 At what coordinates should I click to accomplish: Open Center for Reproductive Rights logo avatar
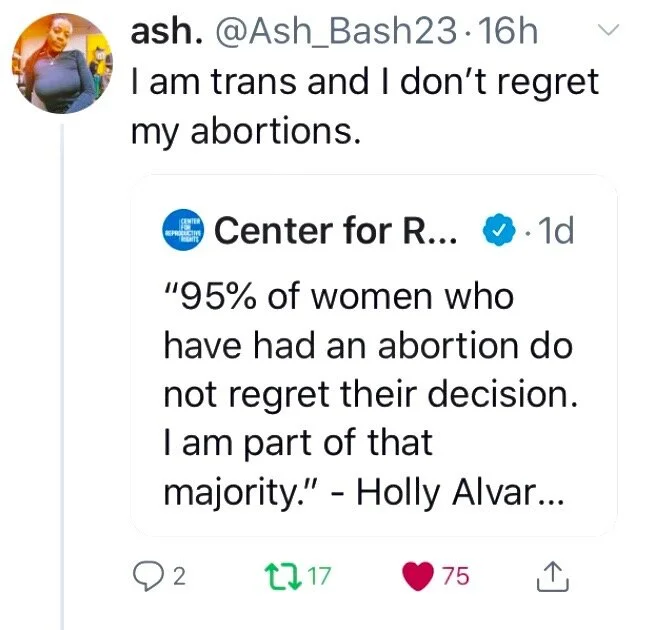point(182,232)
